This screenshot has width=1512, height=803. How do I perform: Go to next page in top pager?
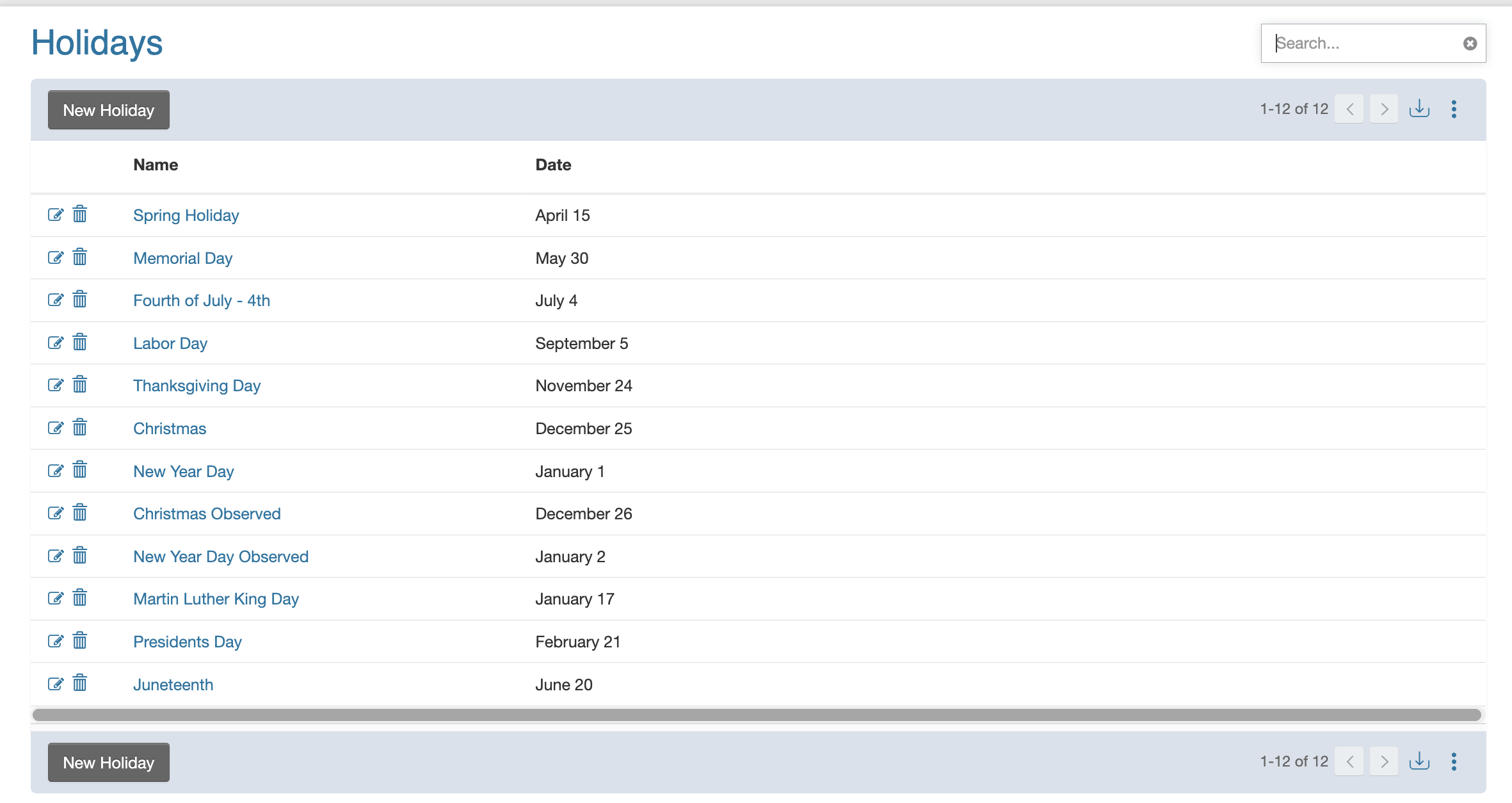tap(1384, 109)
